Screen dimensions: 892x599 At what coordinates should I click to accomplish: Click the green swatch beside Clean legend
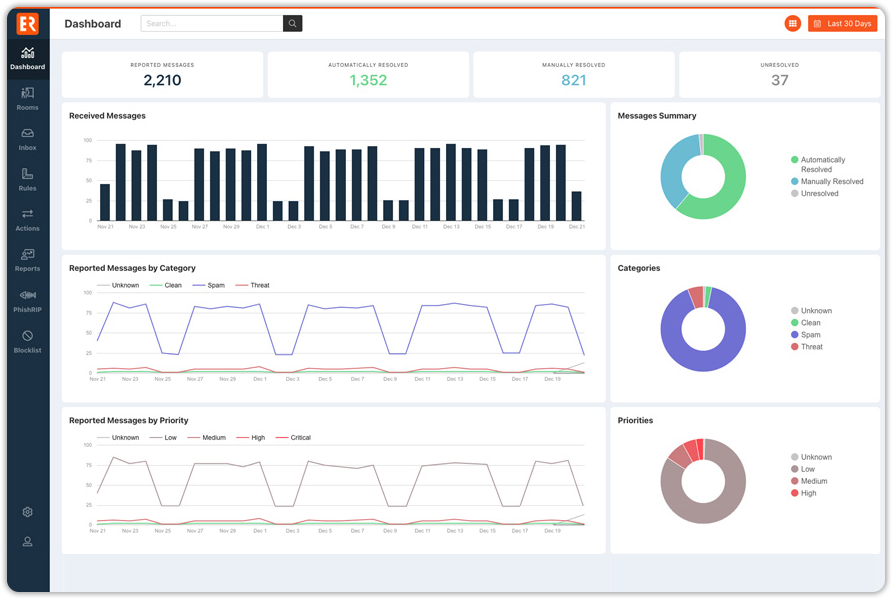click(x=794, y=322)
